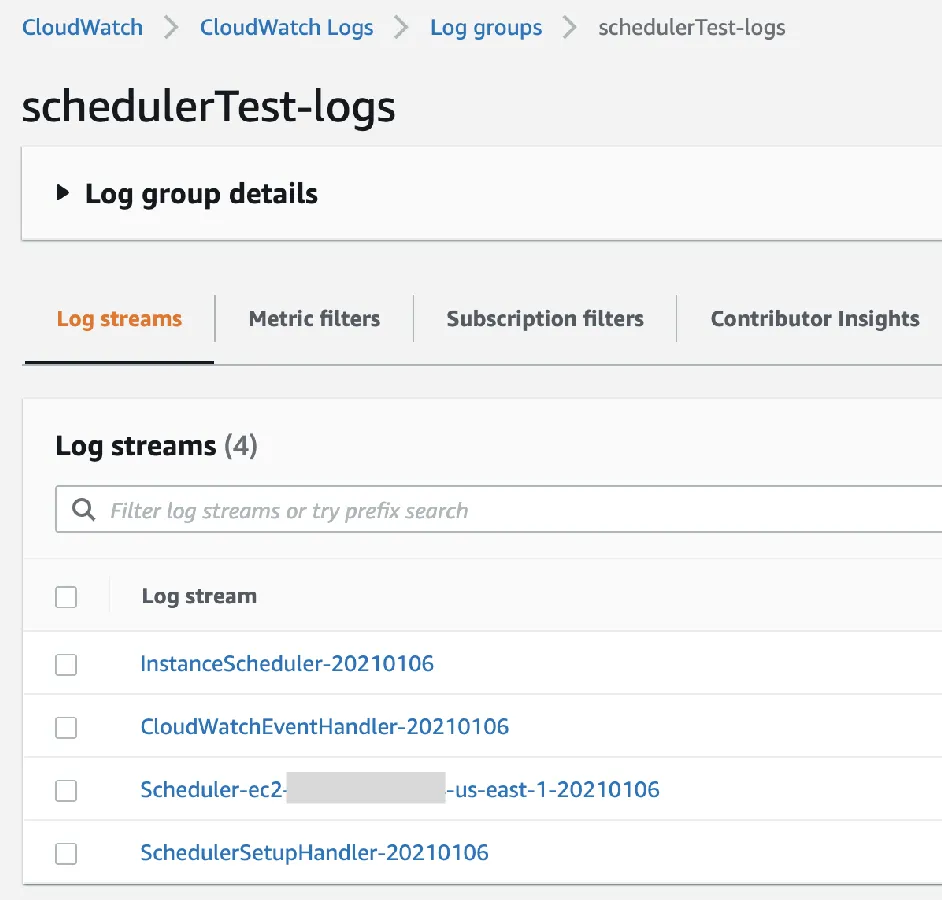This screenshot has height=900, width=942.
Task: Check the CloudWatchEventHandler-20210106 row checkbox
Action: (66, 727)
